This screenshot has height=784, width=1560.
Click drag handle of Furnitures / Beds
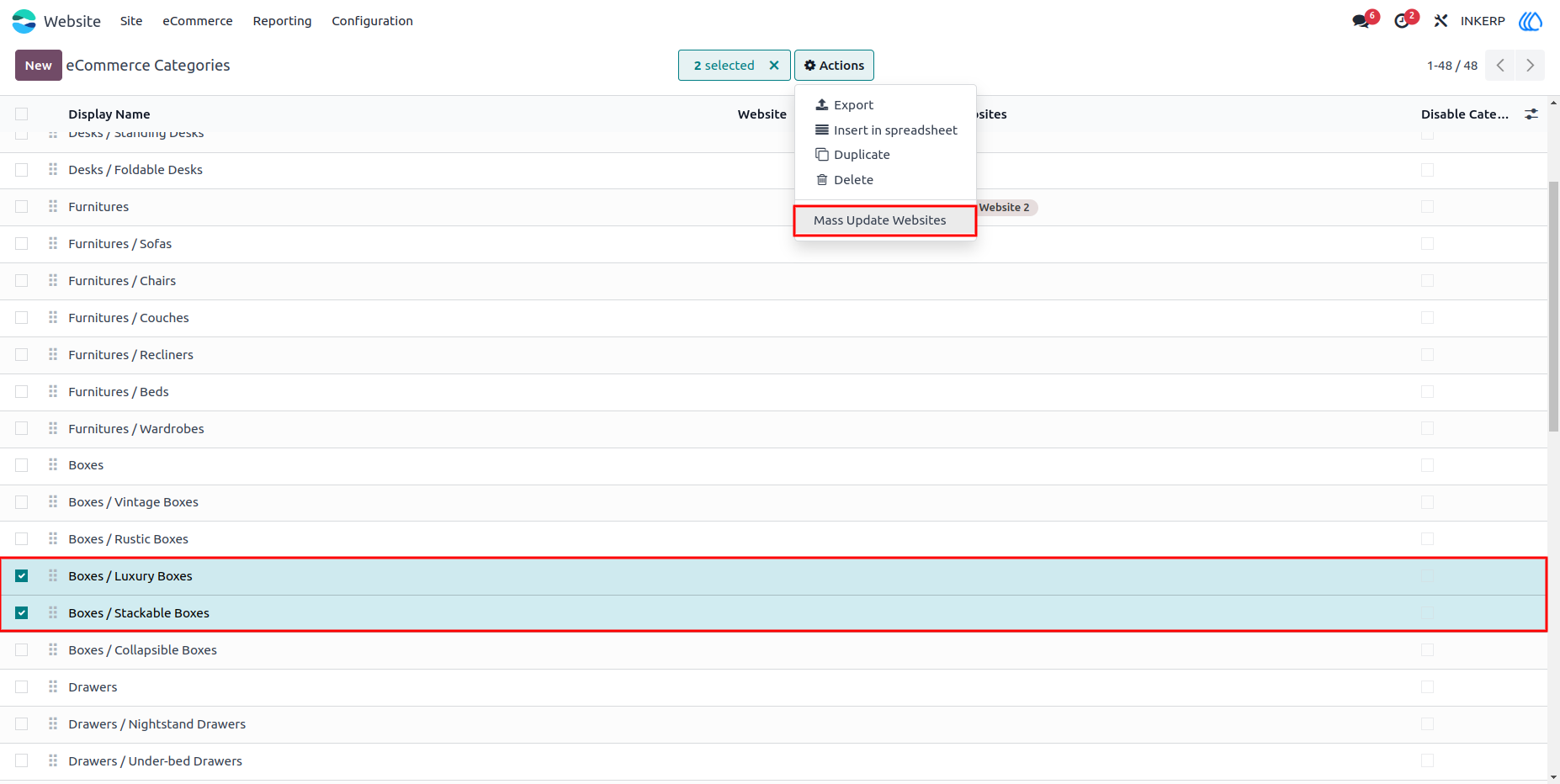pos(53,391)
